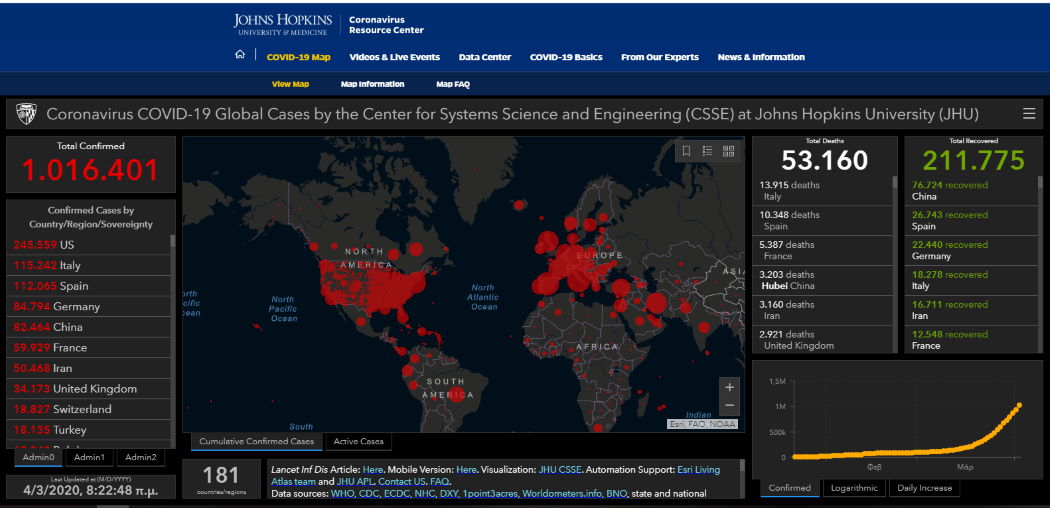Image resolution: width=1050 pixels, height=508 pixels.
Task: Click the '16.711 recovered Iran' entry
Action: 972,310
